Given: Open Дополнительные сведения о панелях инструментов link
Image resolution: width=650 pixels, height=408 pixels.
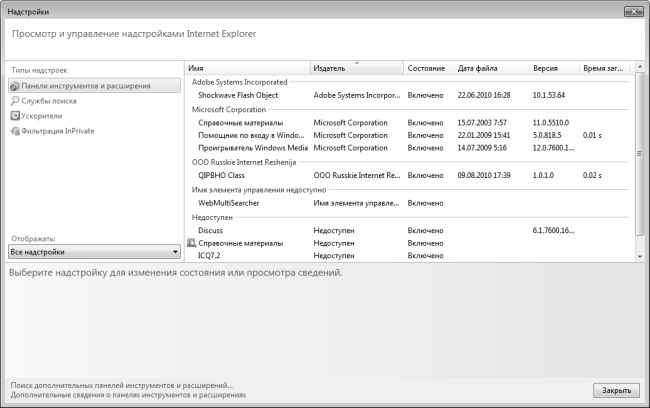Looking at the screenshot, I should tap(128, 395).
